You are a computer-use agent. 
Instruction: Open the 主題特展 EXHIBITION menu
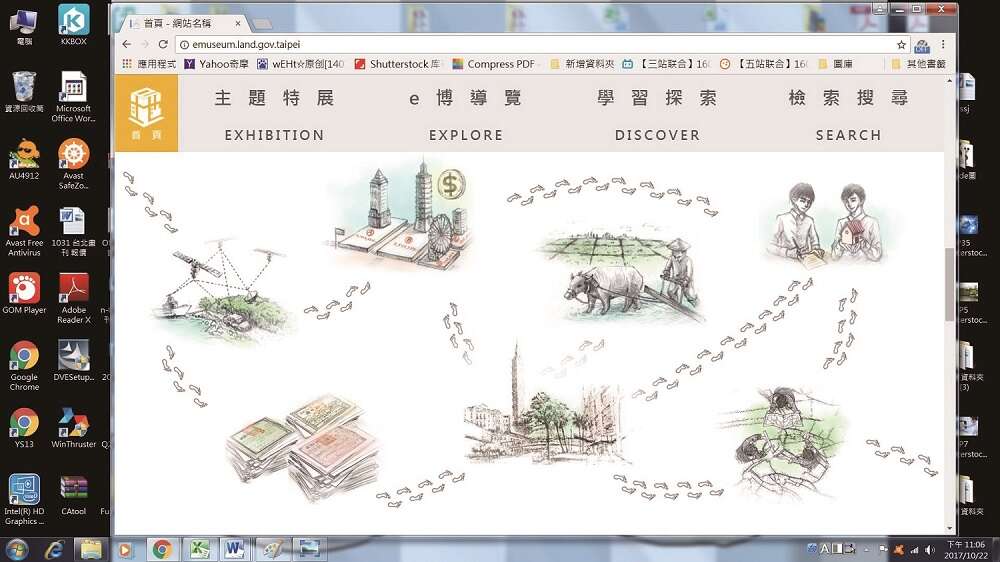click(x=274, y=115)
